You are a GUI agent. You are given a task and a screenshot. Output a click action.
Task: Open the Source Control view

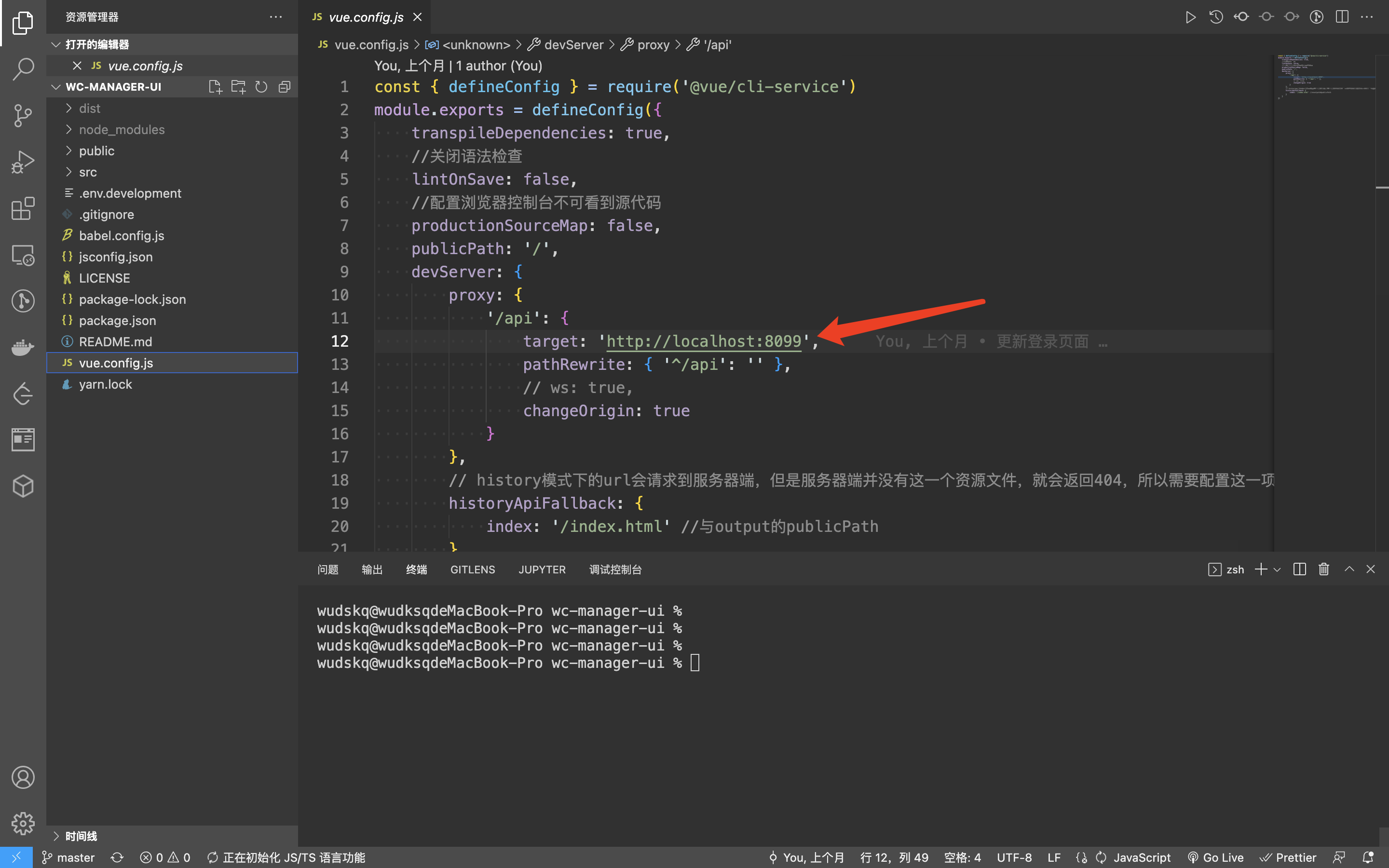point(23,115)
